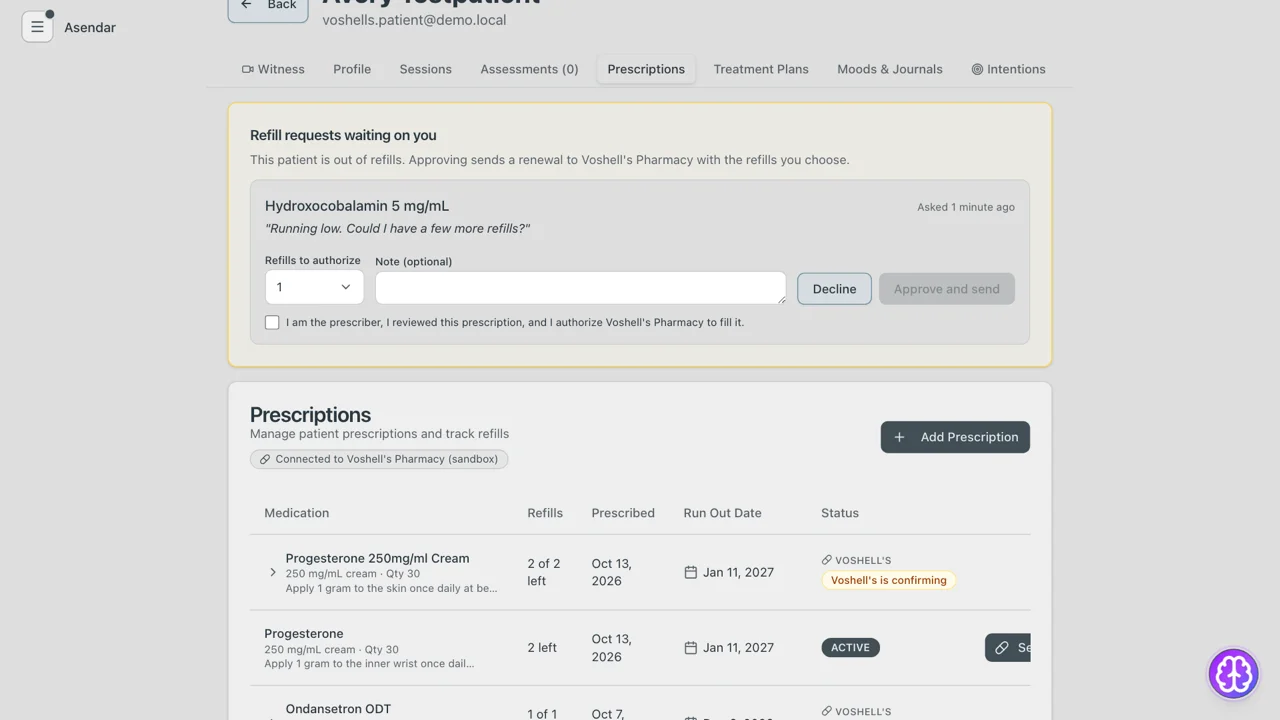Select the Treatment Plans tab
The width and height of the screenshot is (1280, 720).
click(761, 69)
